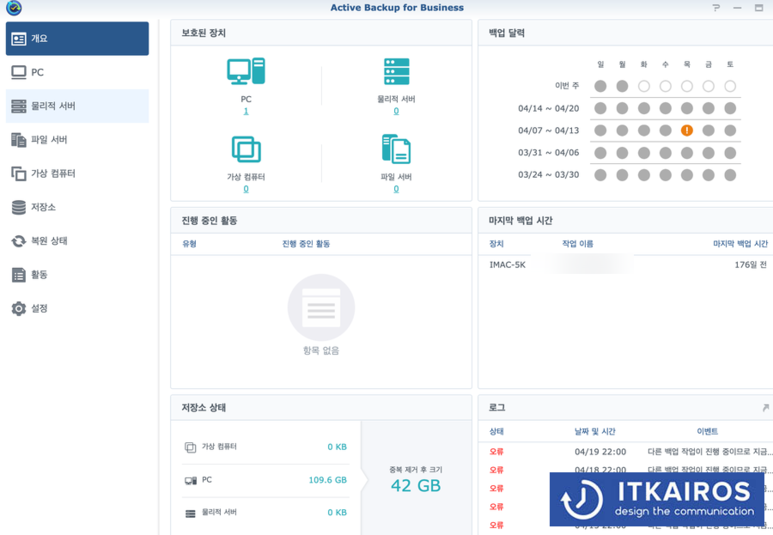Screen dimensions: 773x535
Task: Select the 04/19 22:00 log entry
Action: coord(626,452)
